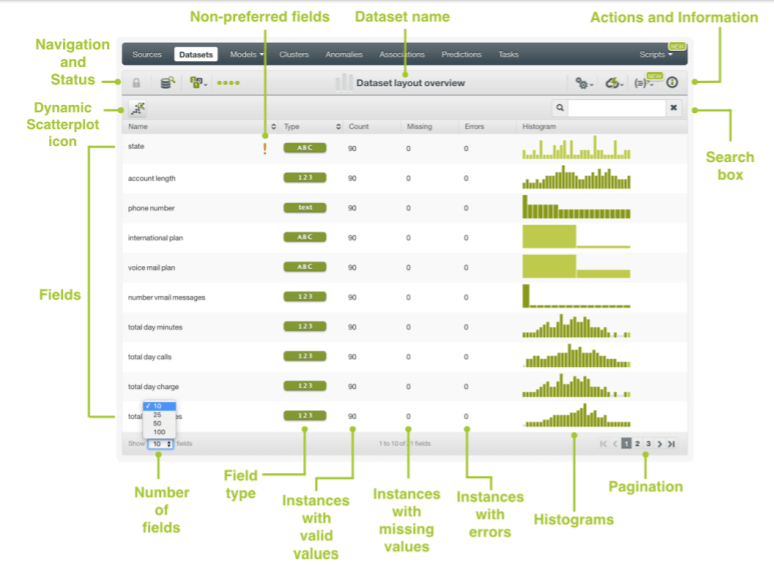Open the Tasks tab
Image resolution: width=774 pixels, height=565 pixels.
508,54
